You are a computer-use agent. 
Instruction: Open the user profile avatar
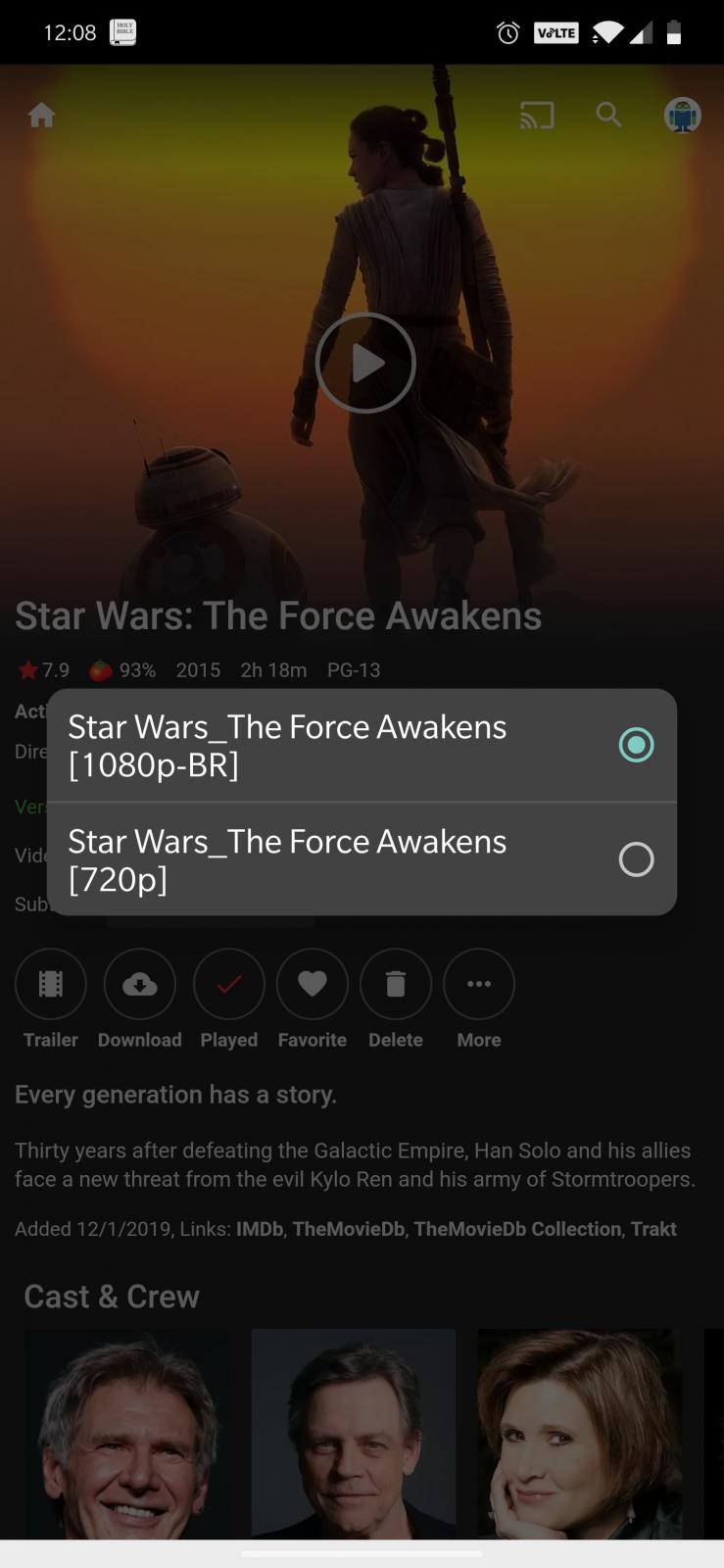(x=682, y=116)
